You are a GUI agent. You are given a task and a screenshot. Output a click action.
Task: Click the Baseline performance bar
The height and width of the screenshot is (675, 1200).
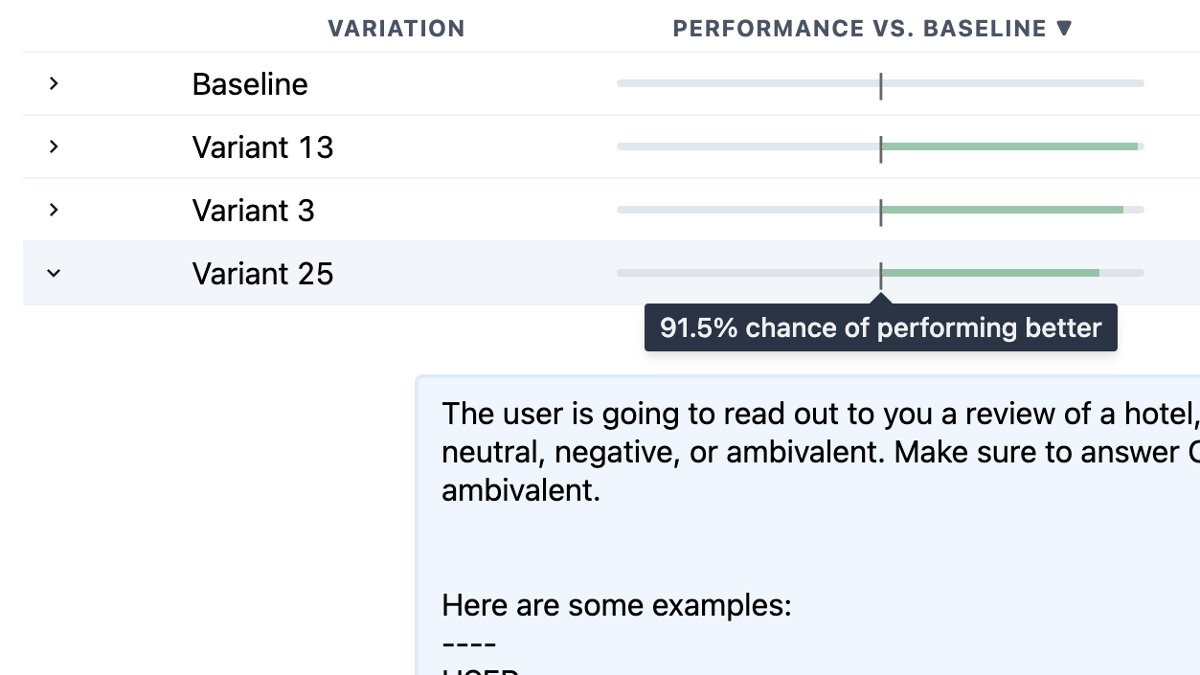(880, 83)
